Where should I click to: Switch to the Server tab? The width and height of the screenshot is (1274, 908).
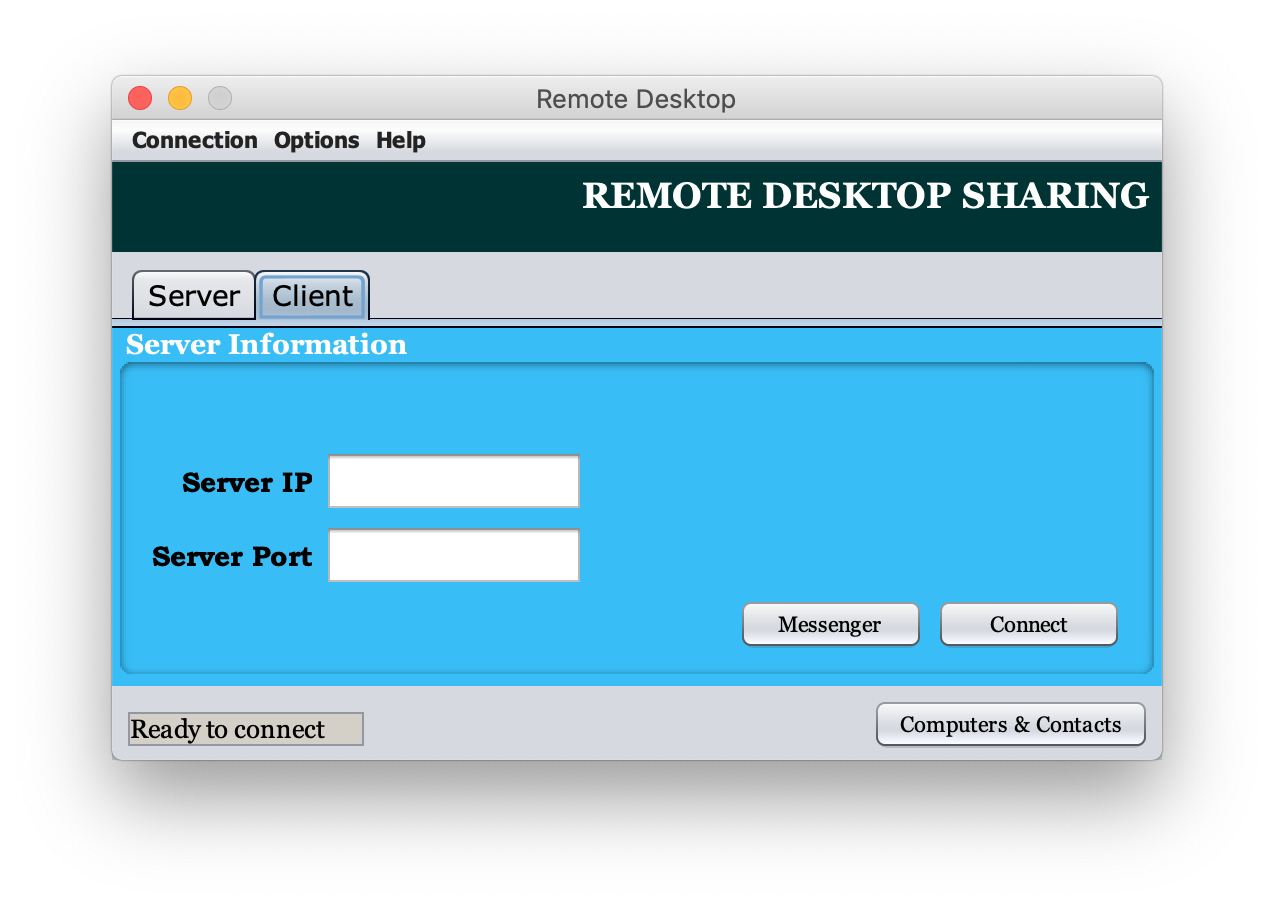[194, 296]
